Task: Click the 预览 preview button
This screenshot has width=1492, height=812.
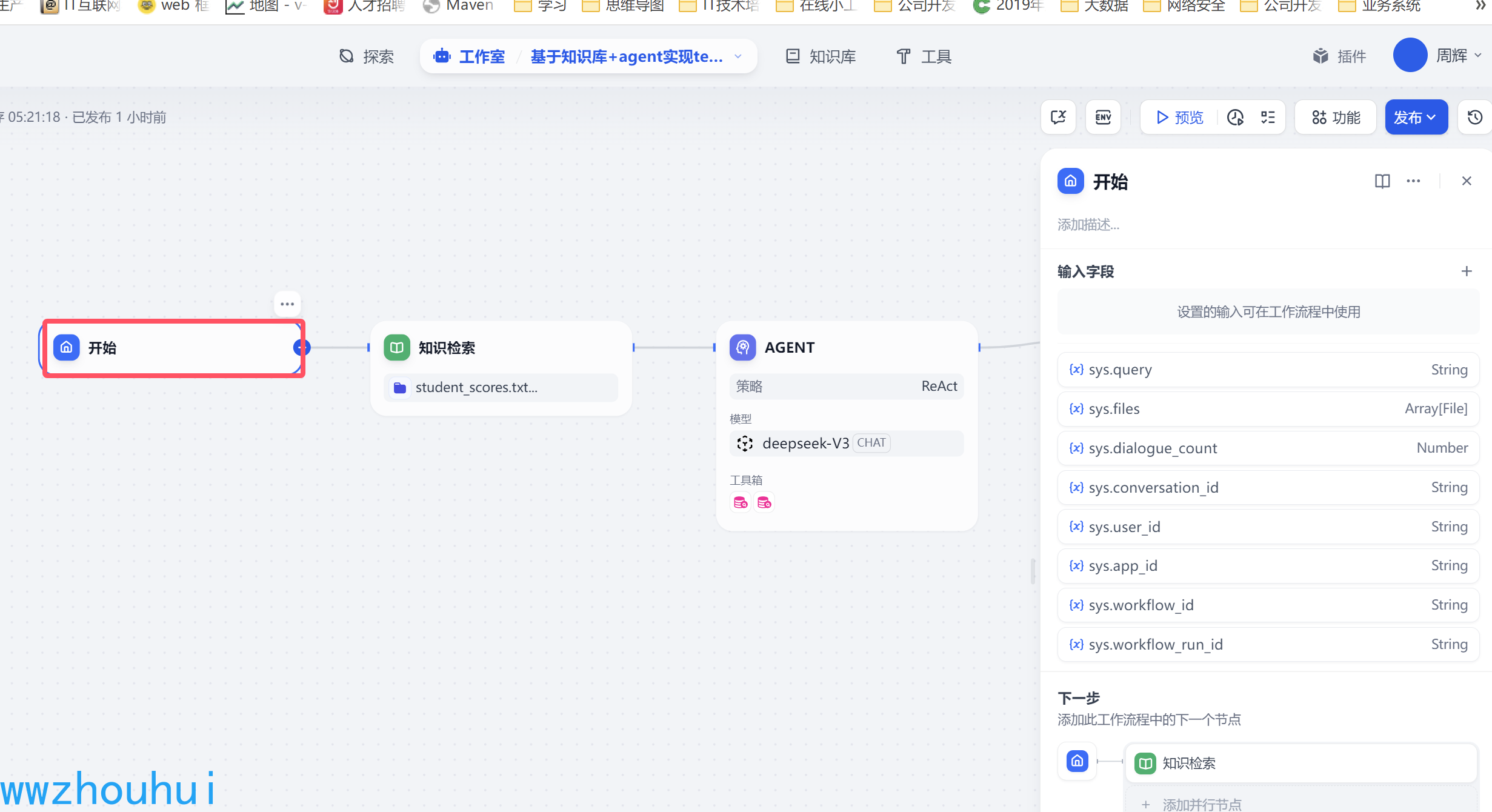Action: (x=1179, y=117)
